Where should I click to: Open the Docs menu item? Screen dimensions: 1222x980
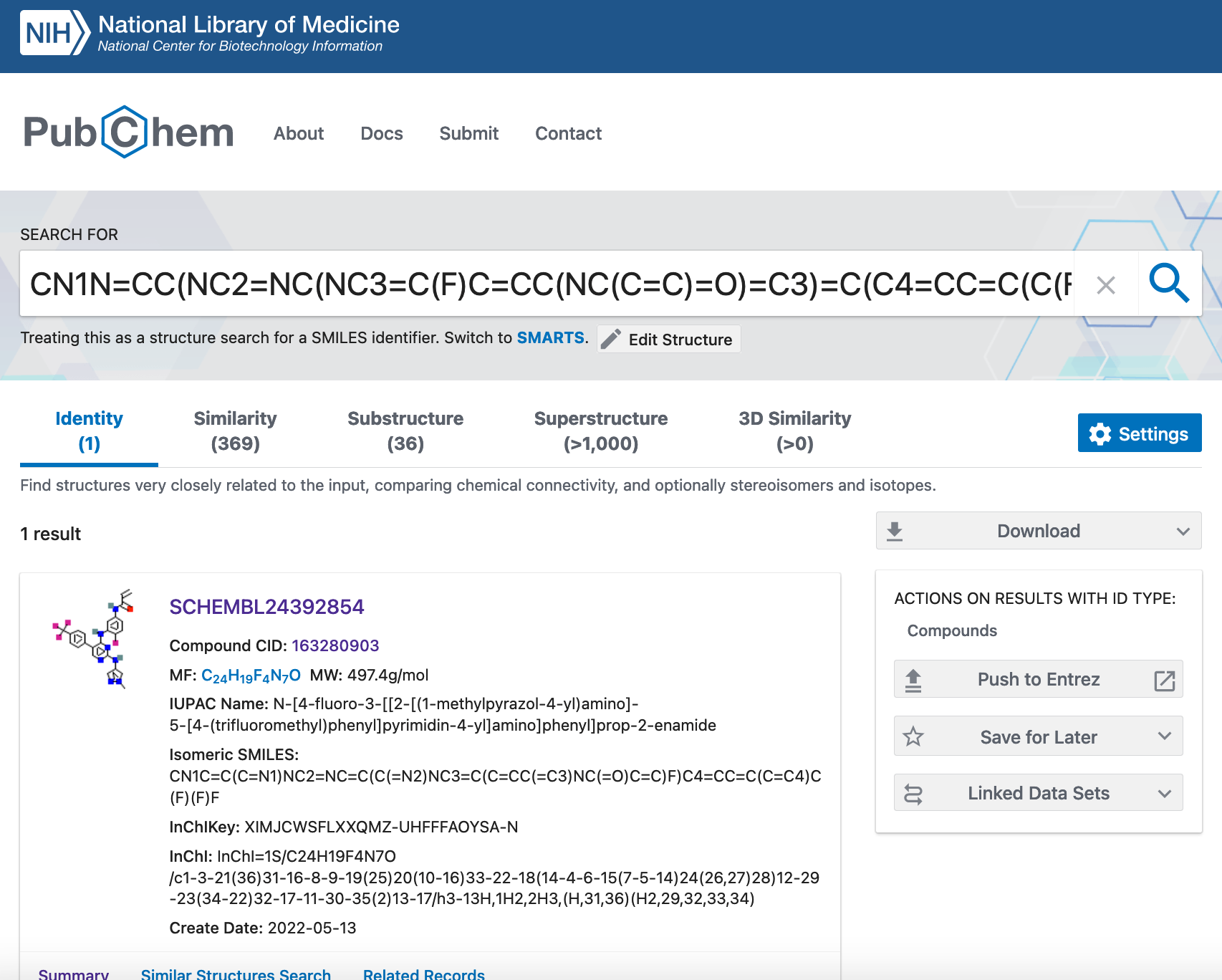(382, 134)
